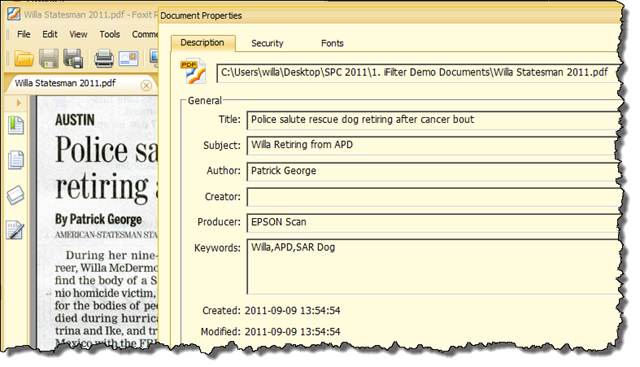640x367 pixels.
Task: Expand the navigation panel arrow
Action: click(x=19, y=103)
